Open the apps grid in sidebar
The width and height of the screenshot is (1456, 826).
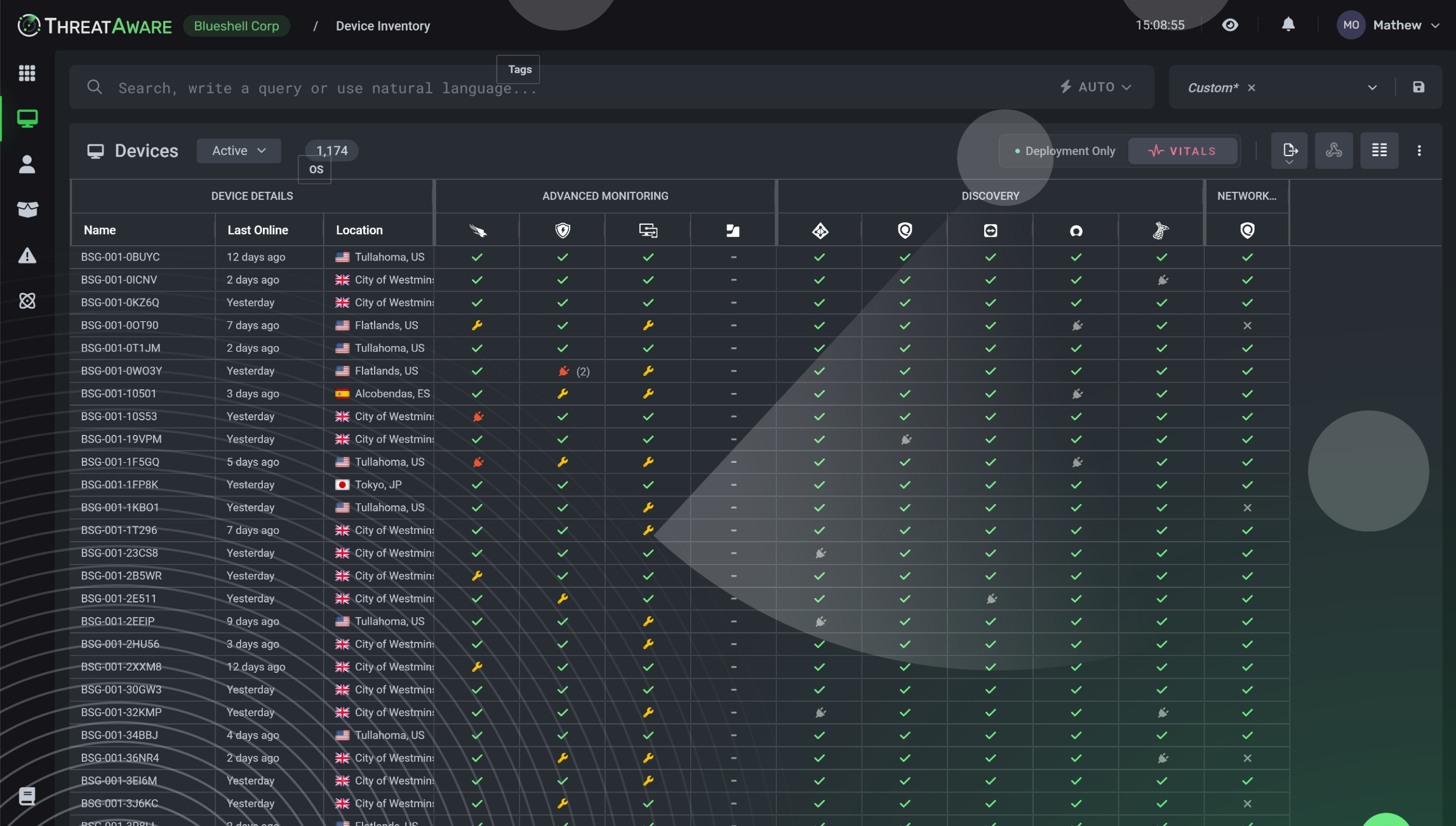point(27,73)
